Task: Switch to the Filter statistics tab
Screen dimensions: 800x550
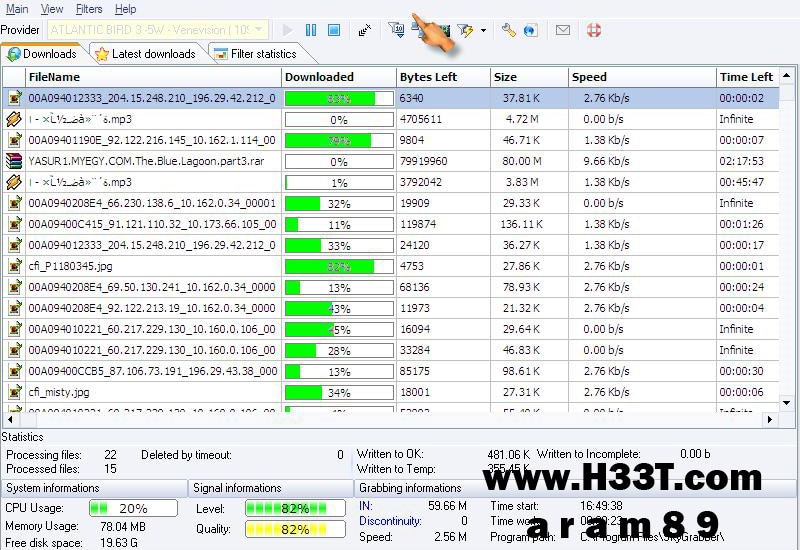Action: pyautogui.click(x=255, y=54)
